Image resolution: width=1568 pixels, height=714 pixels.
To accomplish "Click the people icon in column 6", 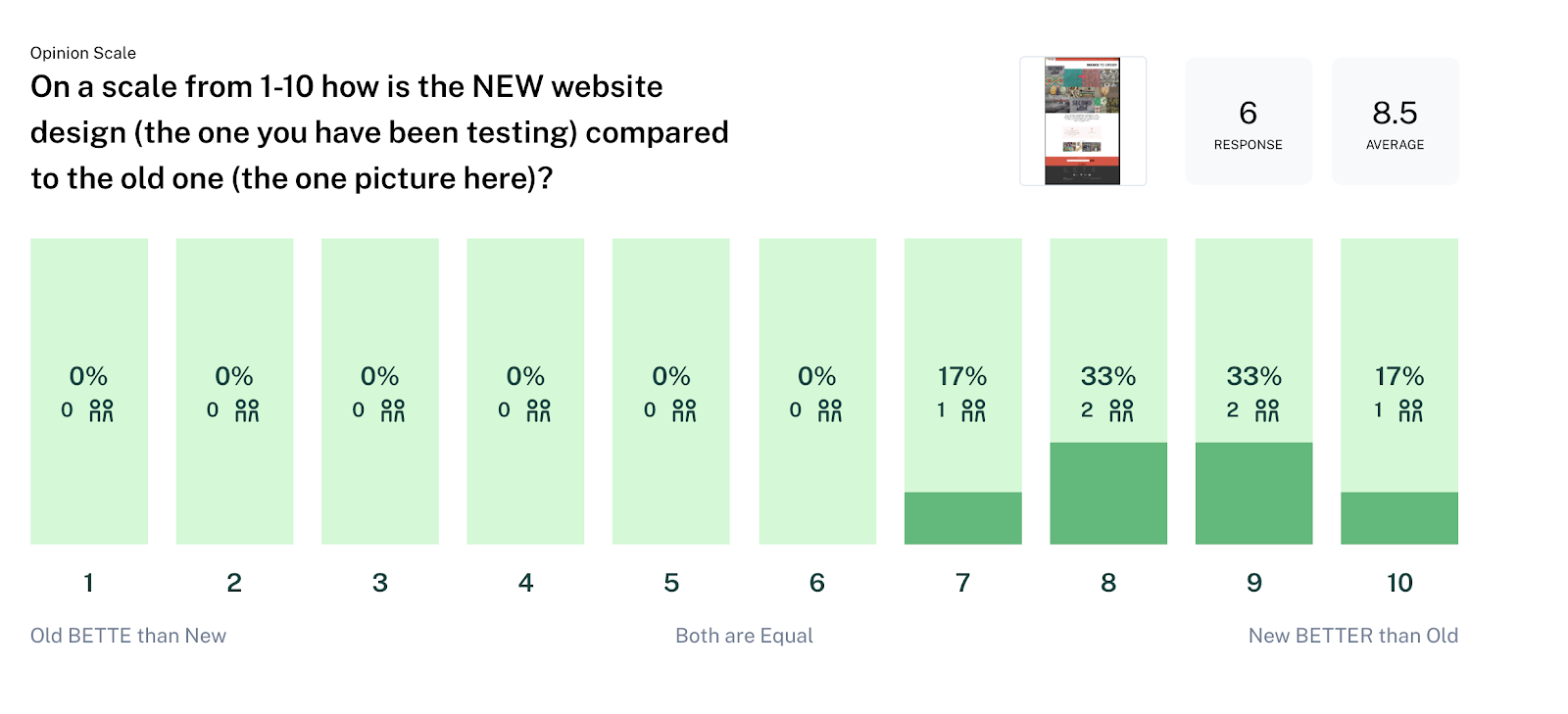I will click(830, 410).
